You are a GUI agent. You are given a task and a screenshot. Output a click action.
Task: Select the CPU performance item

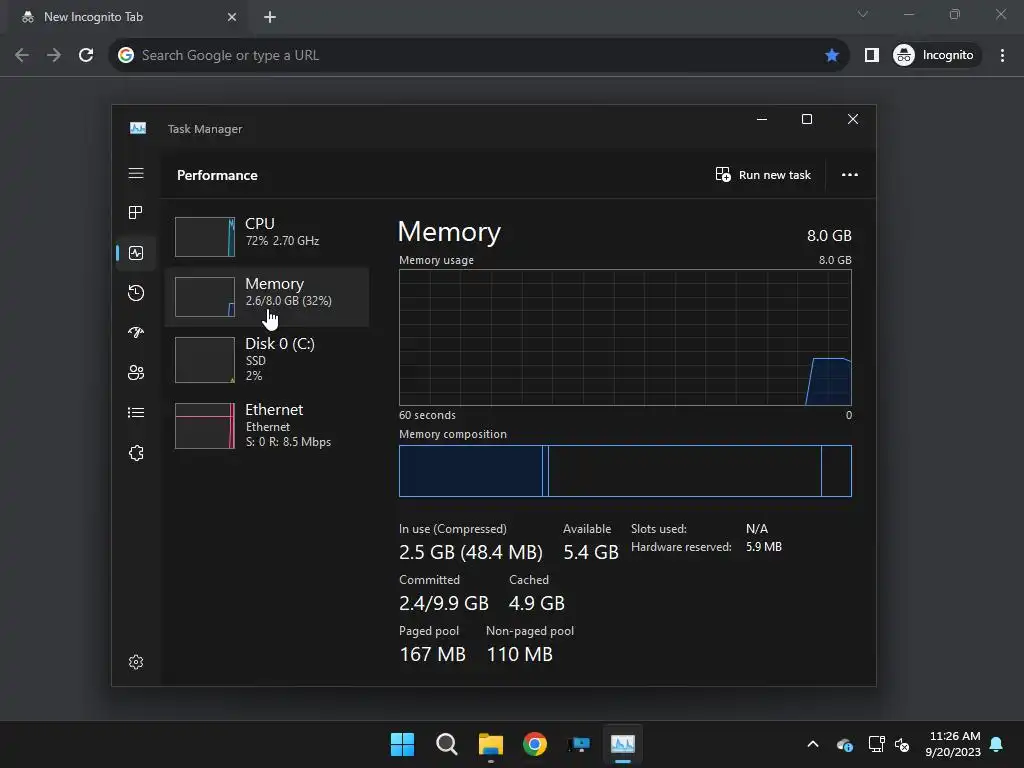tap(266, 236)
